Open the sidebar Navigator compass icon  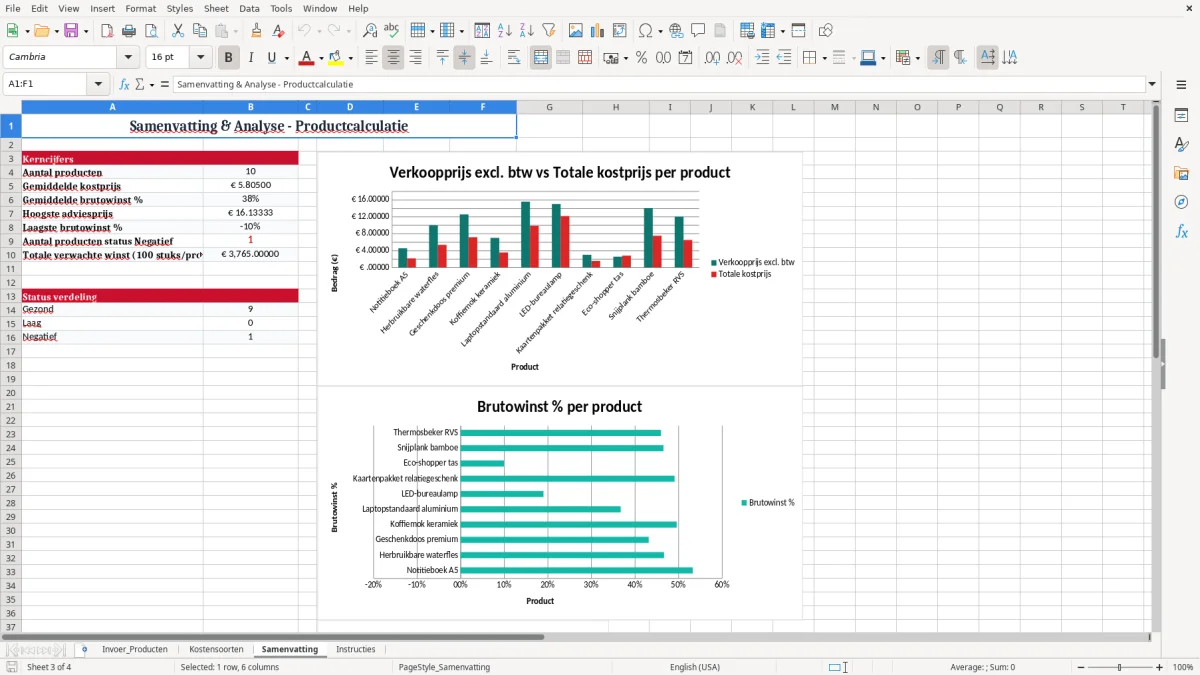(1181, 202)
